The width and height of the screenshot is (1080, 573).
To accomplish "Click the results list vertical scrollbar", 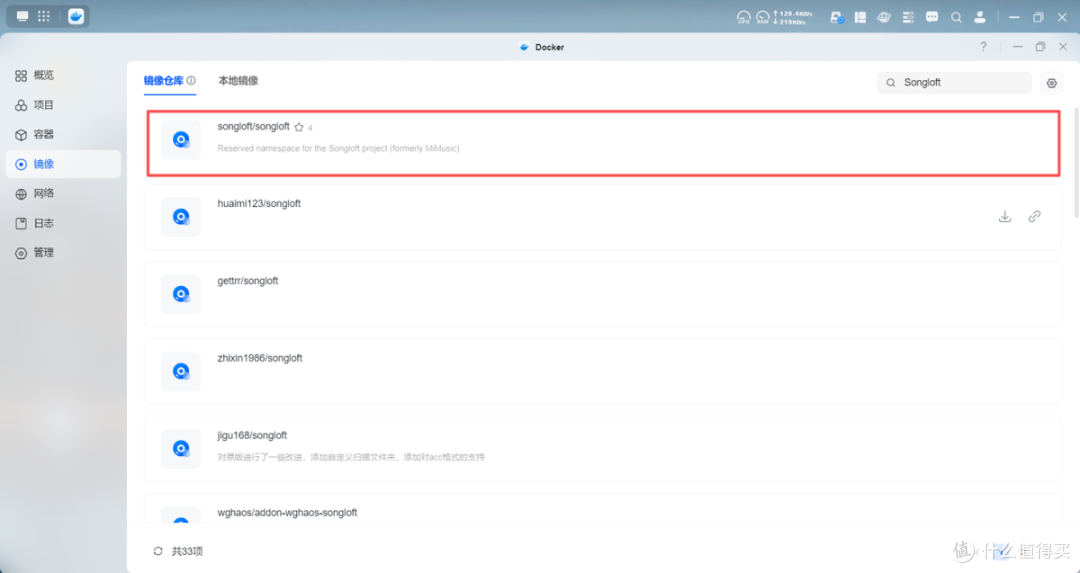I will pyautogui.click(x=1077, y=162).
